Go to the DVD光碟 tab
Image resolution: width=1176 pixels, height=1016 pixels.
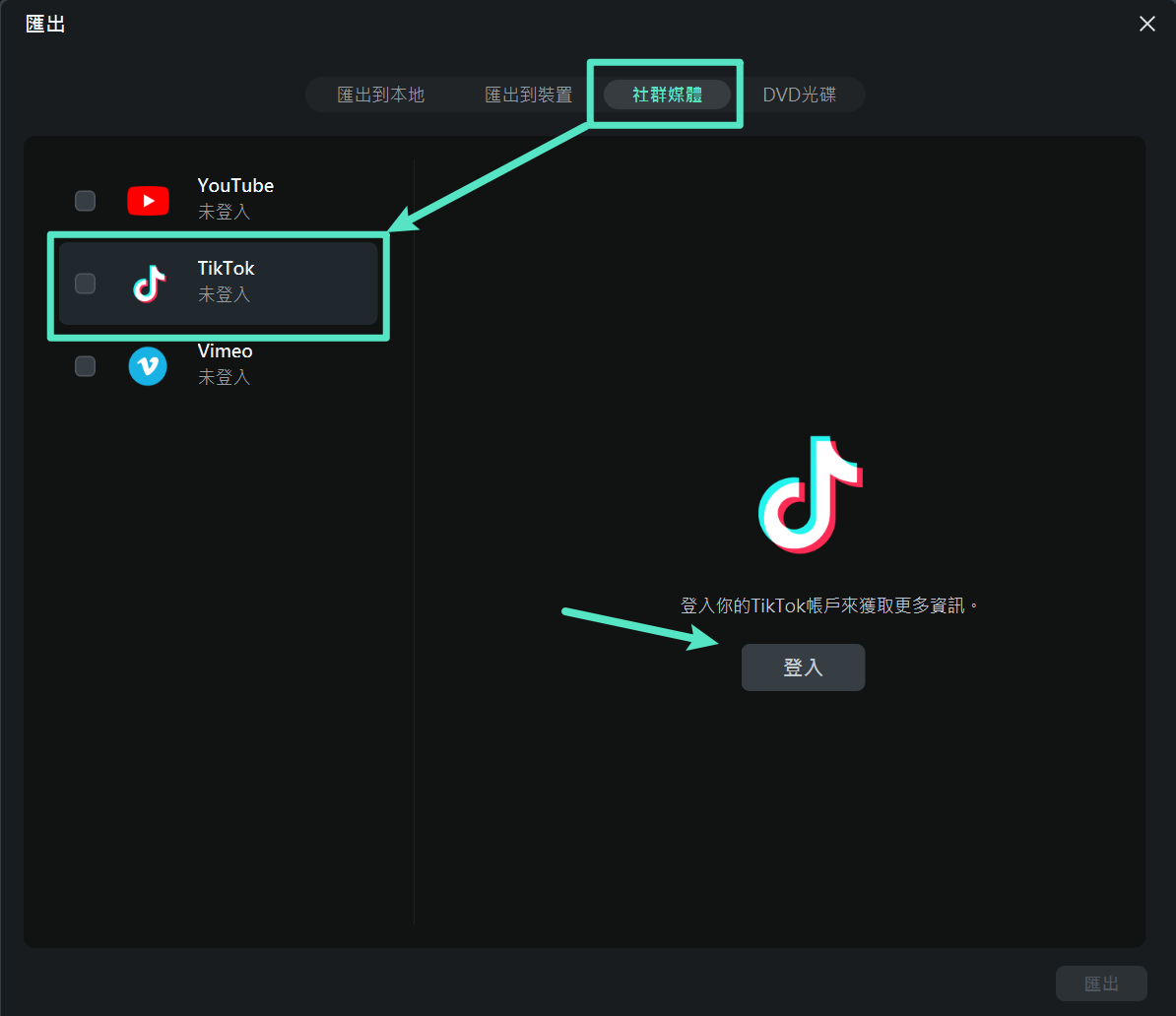[x=799, y=95]
